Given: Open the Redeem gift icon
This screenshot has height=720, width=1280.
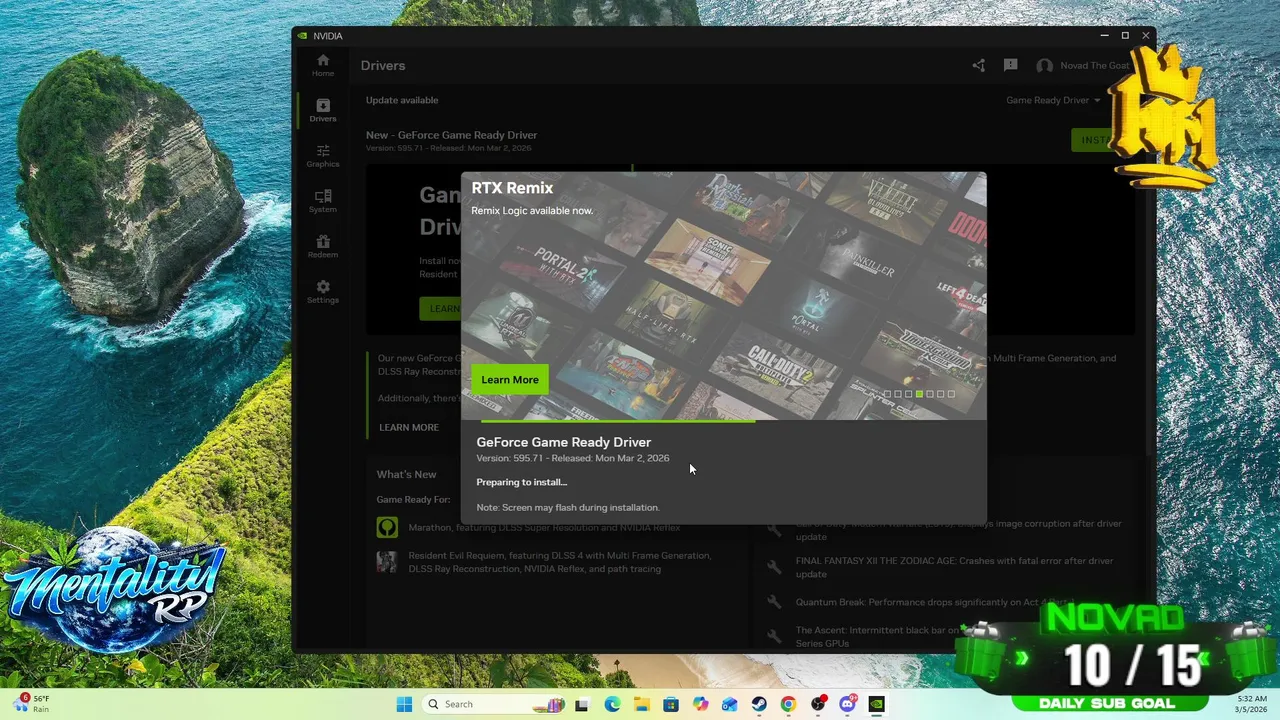Looking at the screenshot, I should [322, 246].
